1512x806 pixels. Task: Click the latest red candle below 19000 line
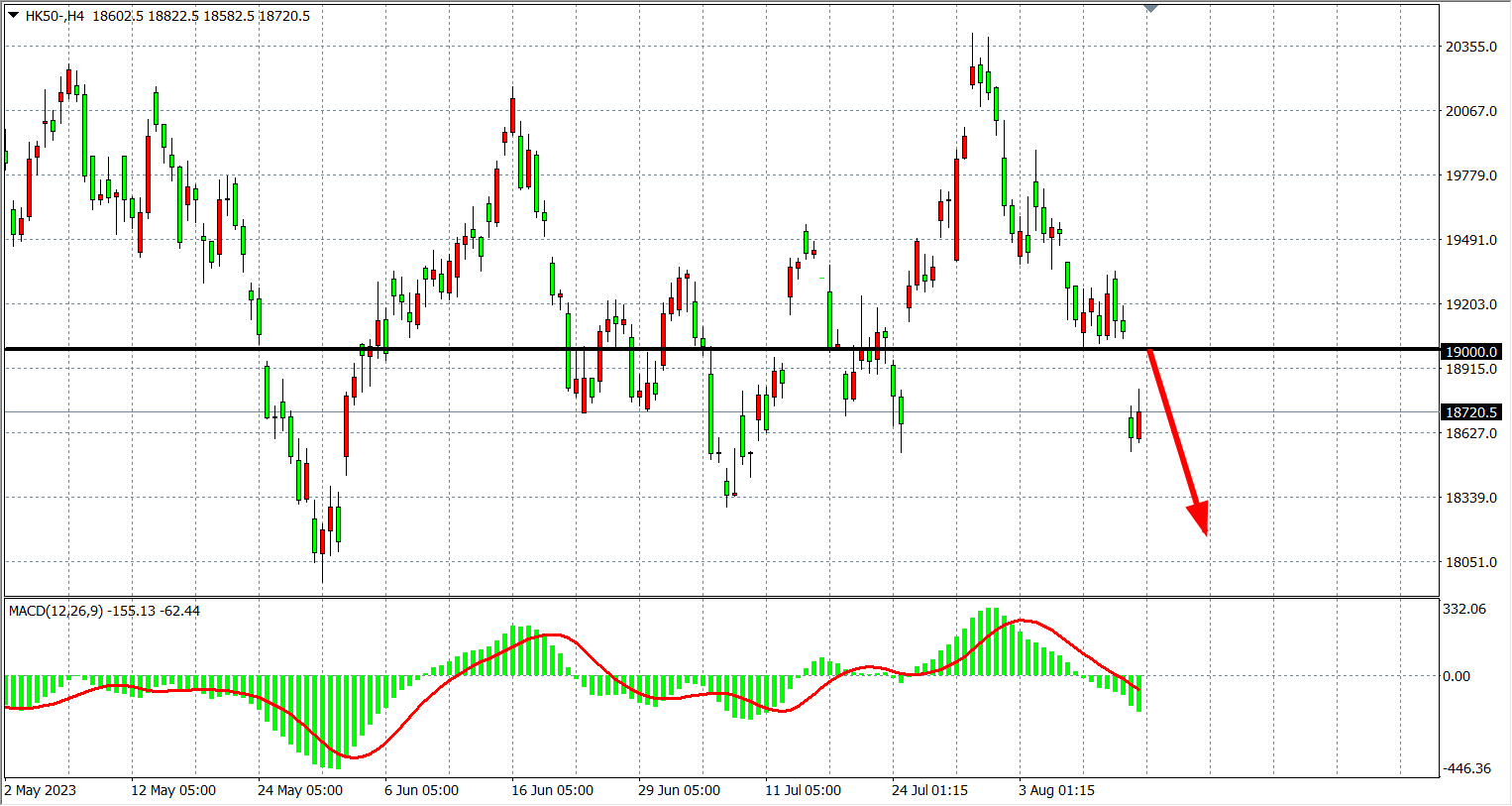[1139, 424]
